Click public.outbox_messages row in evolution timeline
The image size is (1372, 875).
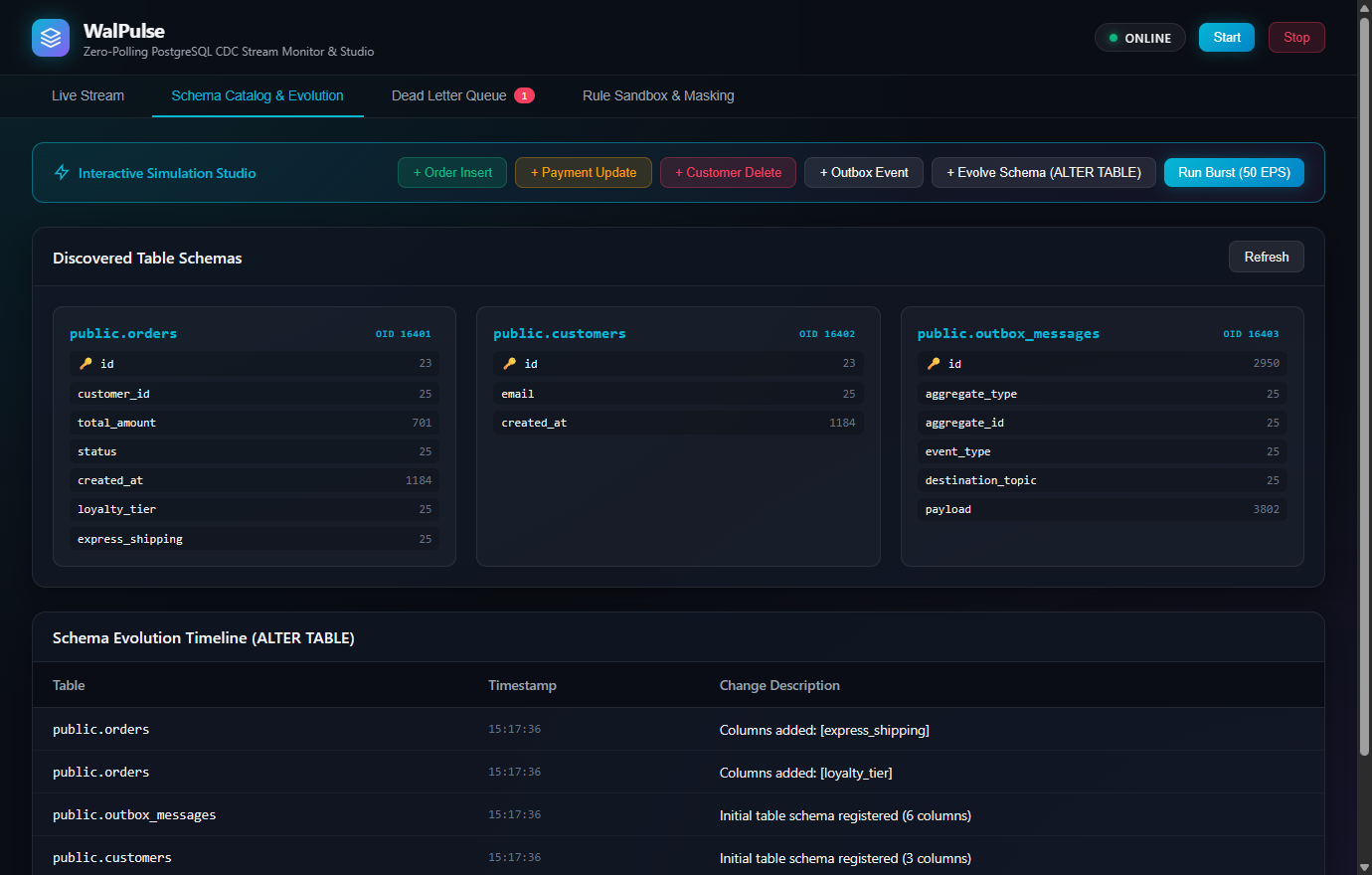pos(678,814)
